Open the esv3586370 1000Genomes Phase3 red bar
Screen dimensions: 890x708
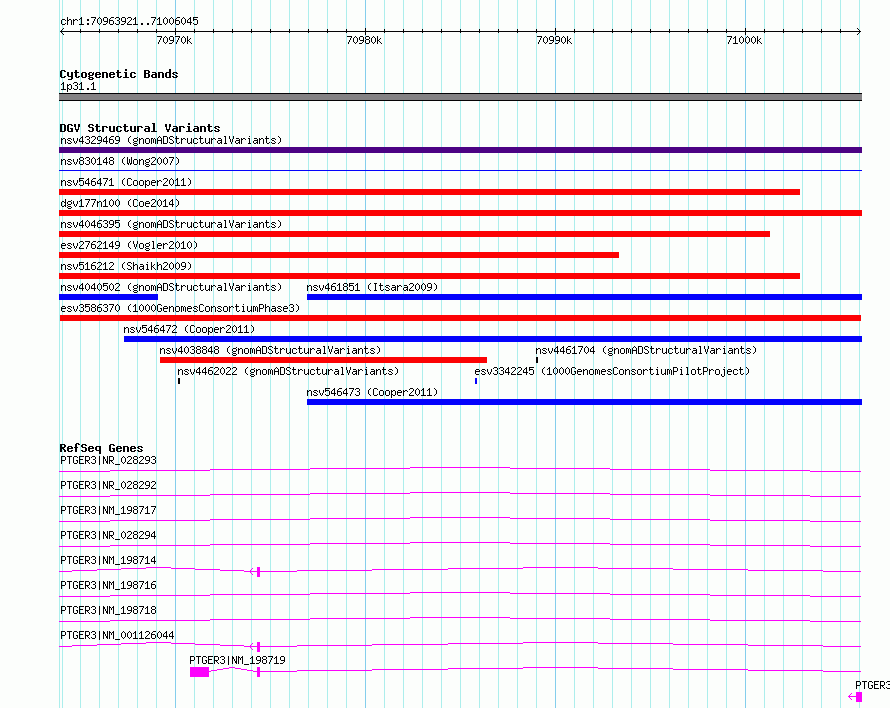[x=460, y=318]
